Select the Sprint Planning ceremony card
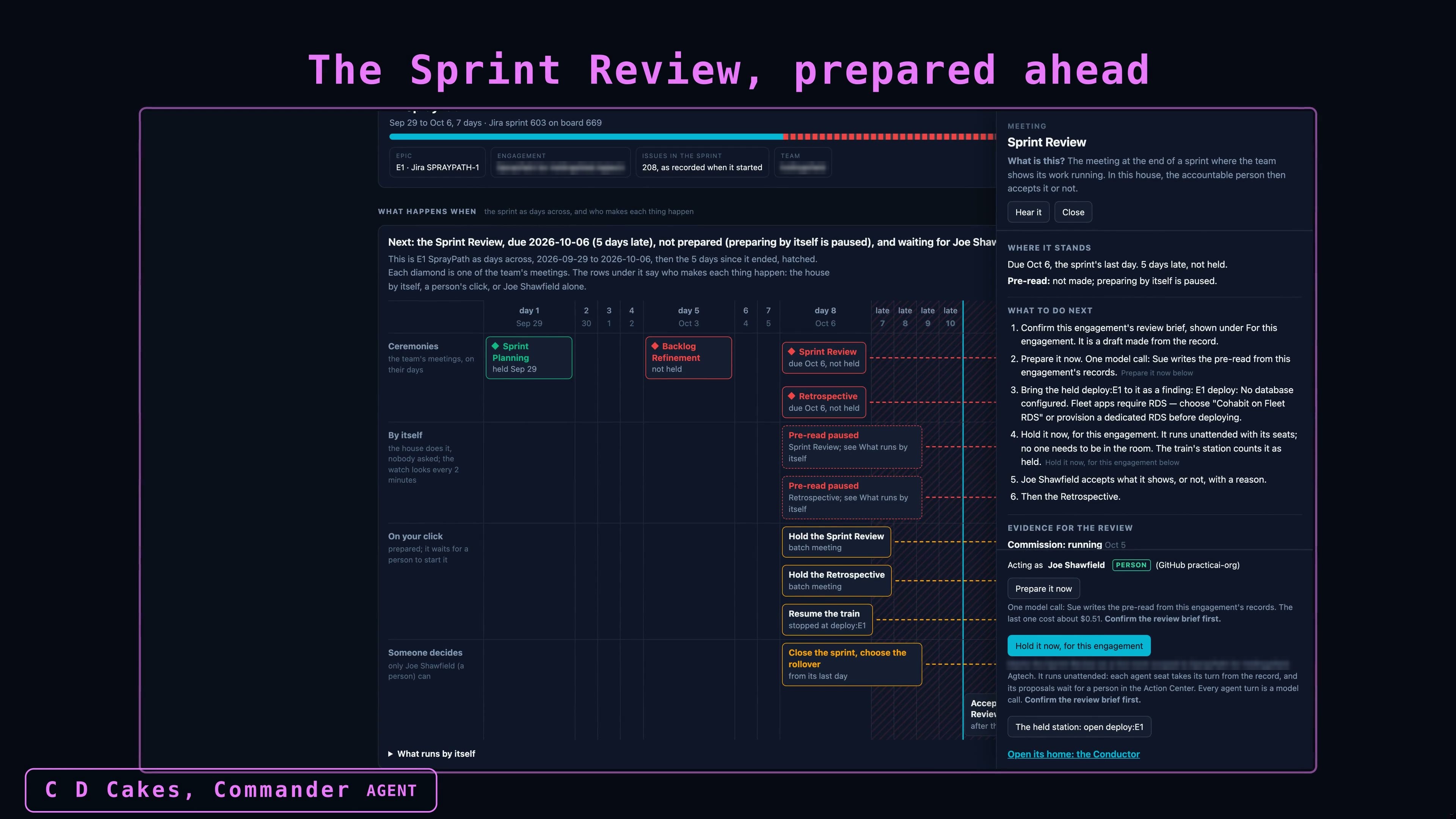1456x819 pixels. (529, 358)
